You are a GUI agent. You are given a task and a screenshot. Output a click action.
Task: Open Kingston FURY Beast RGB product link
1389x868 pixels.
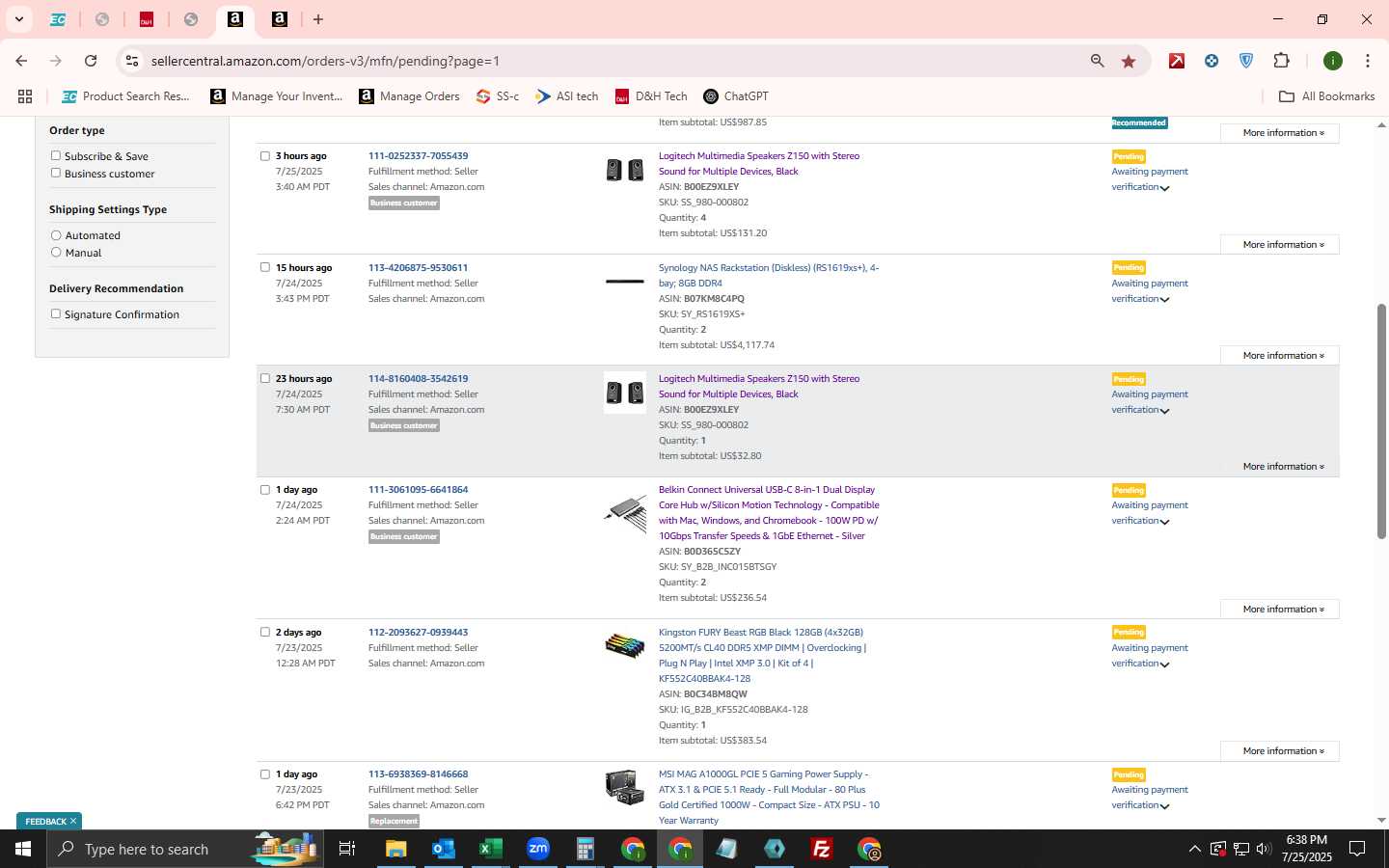(763, 655)
